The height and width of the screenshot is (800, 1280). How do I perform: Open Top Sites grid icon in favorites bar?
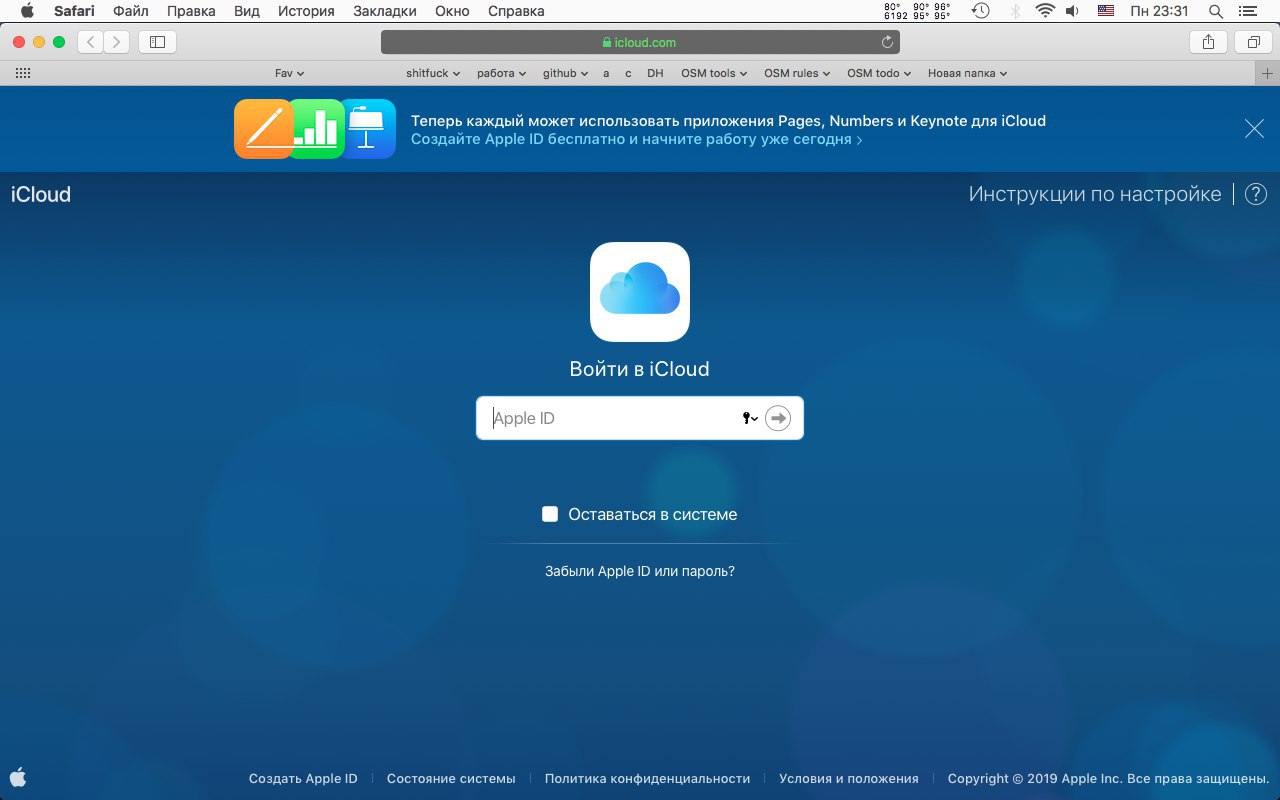[x=24, y=73]
